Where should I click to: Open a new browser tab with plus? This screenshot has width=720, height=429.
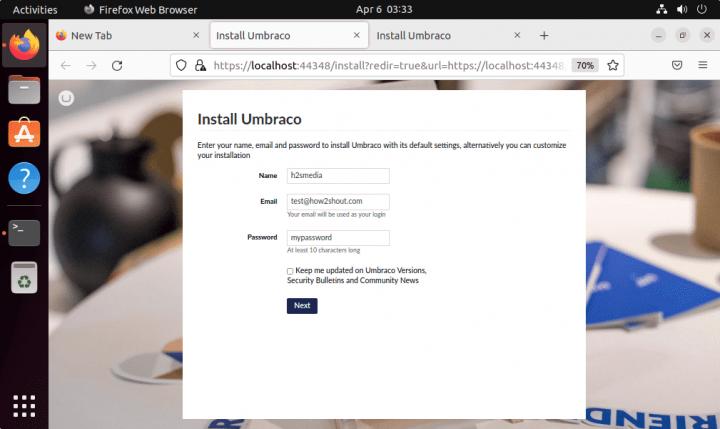544,36
